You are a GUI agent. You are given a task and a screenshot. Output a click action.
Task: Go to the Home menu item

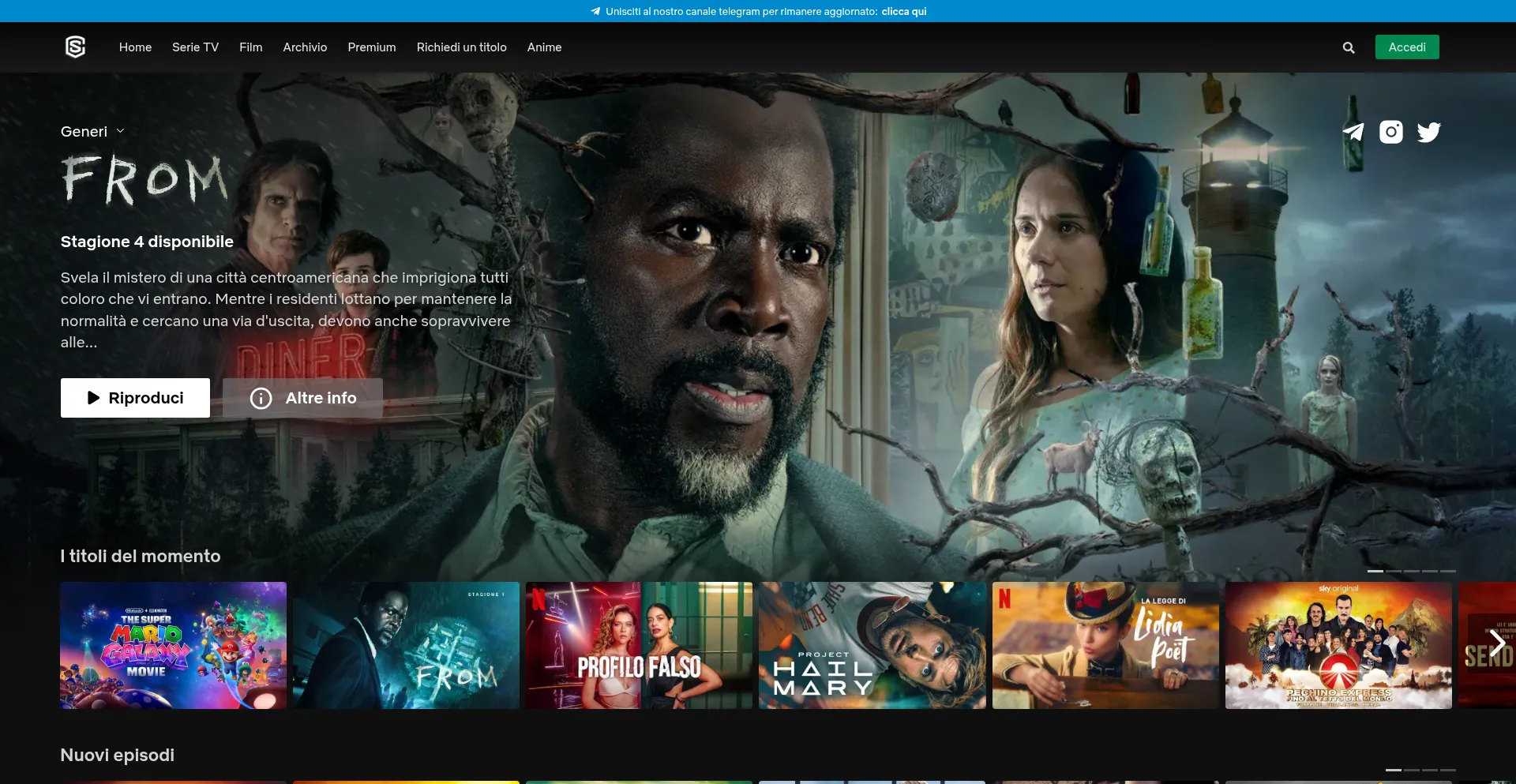pos(135,47)
